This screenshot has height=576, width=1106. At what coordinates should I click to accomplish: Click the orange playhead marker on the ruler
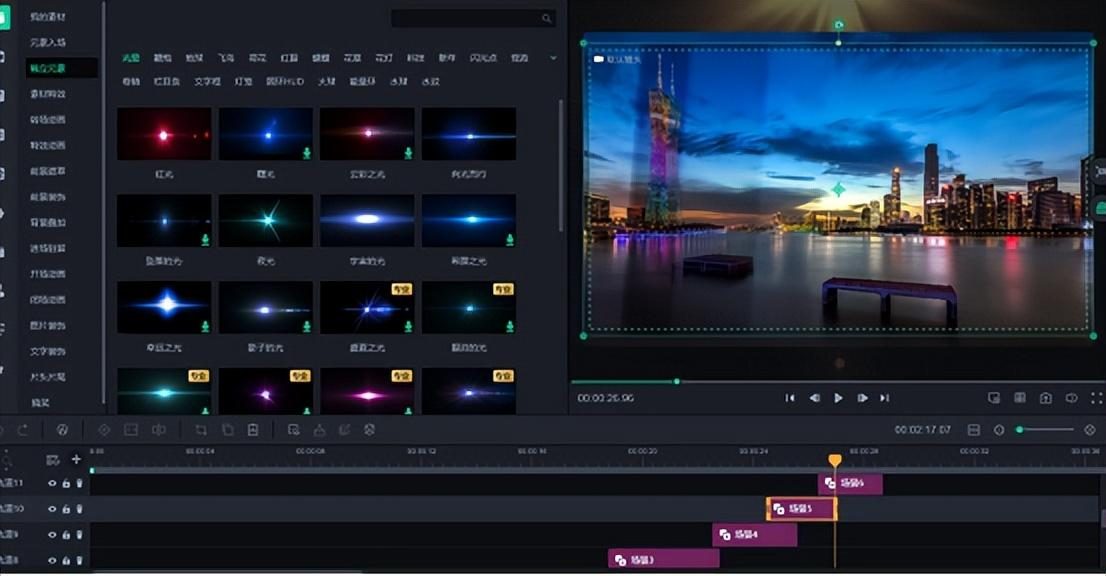point(834,460)
